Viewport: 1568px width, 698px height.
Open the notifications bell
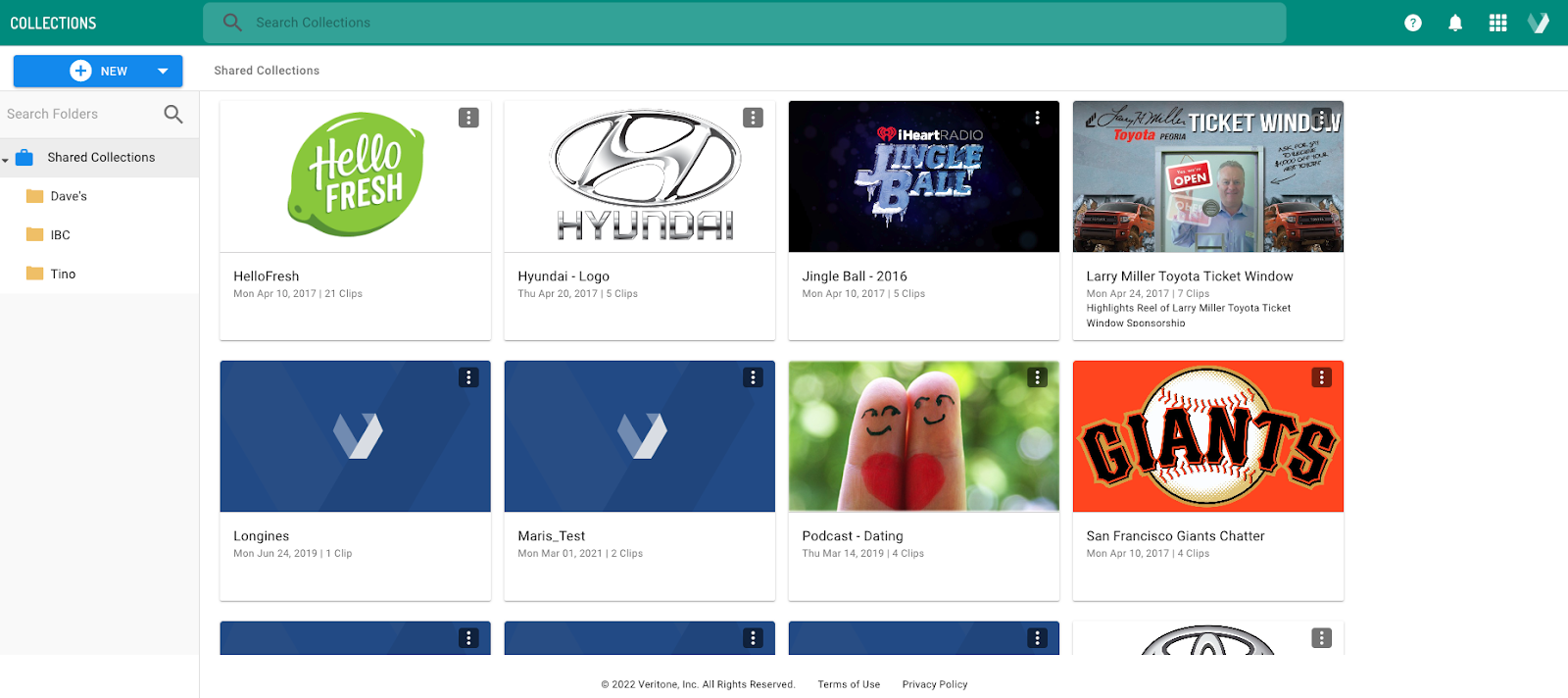1455,23
